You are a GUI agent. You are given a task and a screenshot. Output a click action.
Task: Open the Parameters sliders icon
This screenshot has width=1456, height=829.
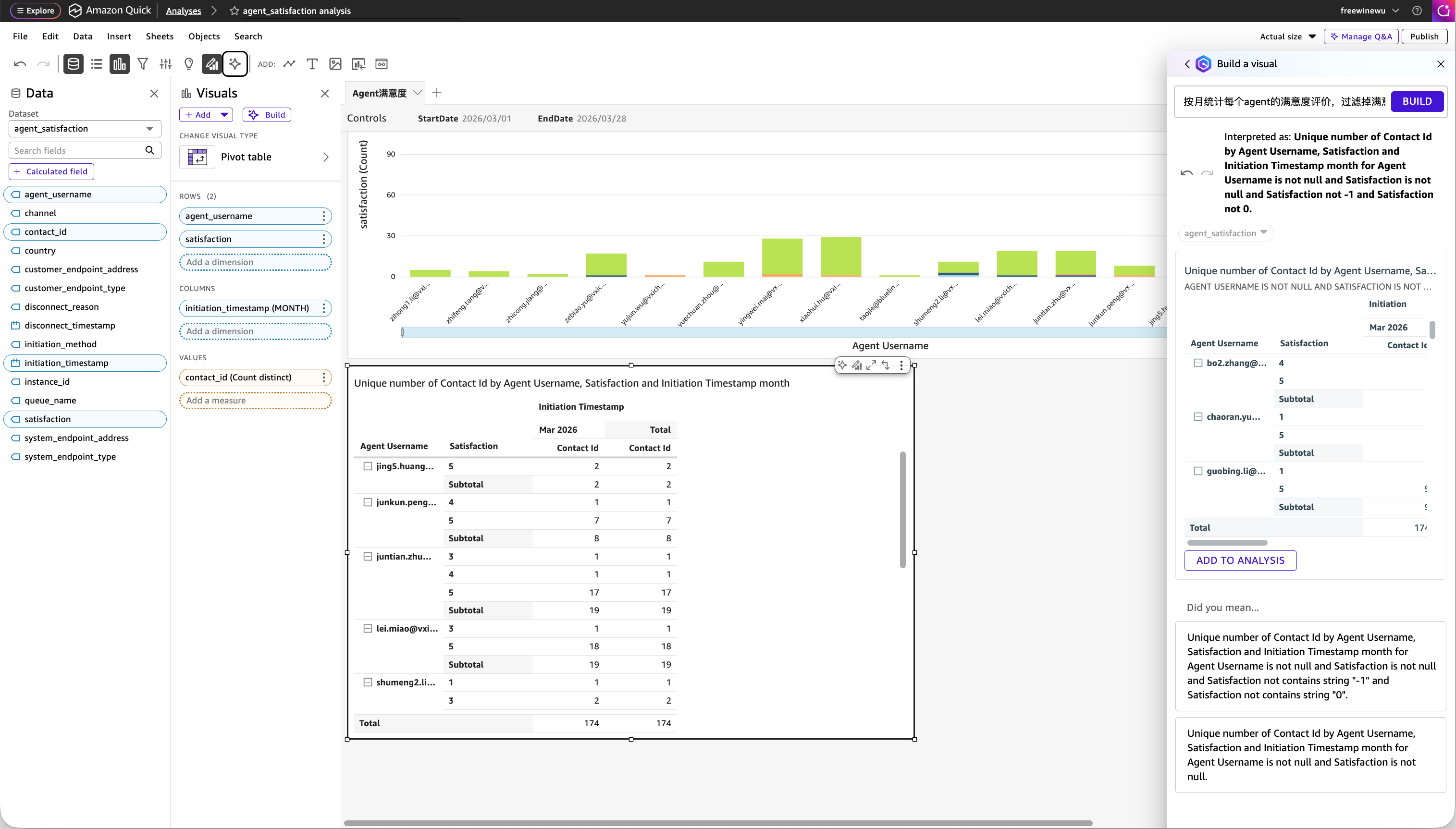pyautogui.click(x=166, y=64)
